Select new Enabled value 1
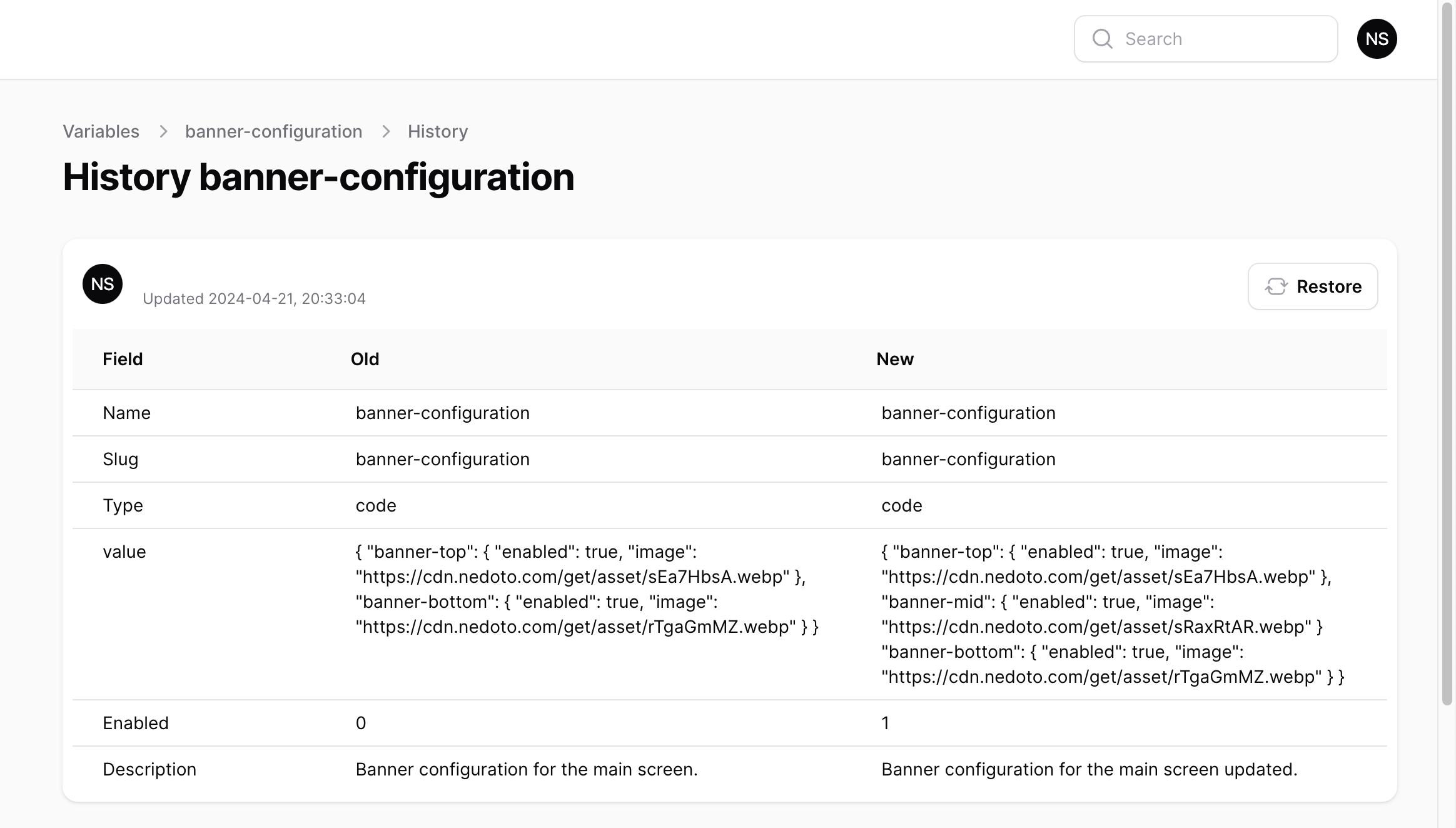 click(885, 723)
